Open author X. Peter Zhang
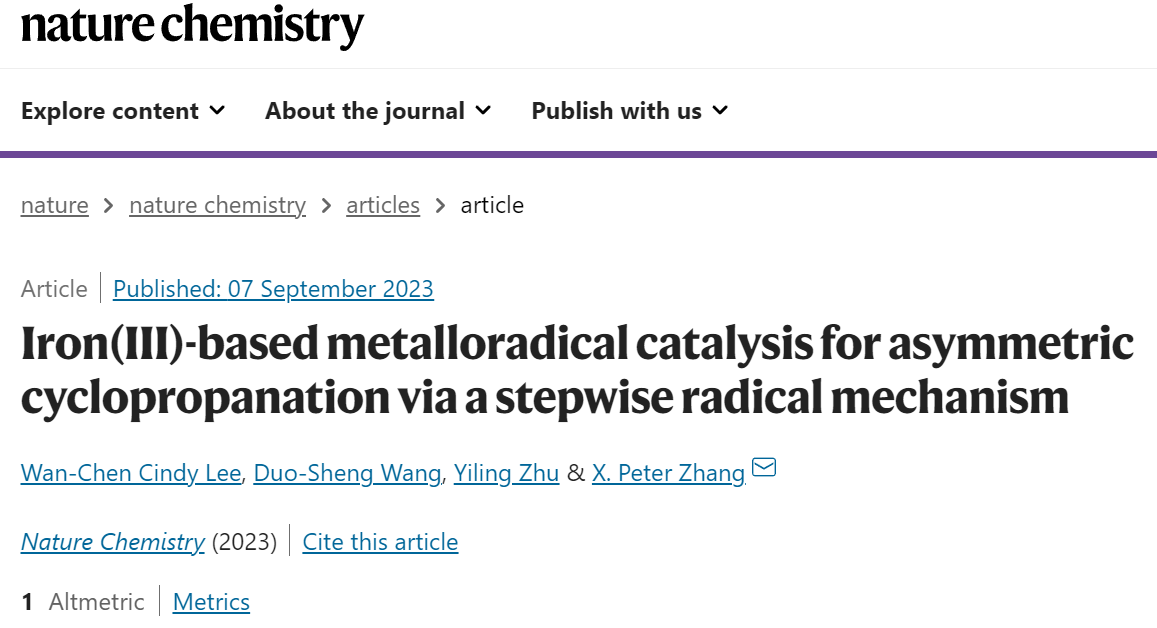 pyautogui.click(x=669, y=472)
